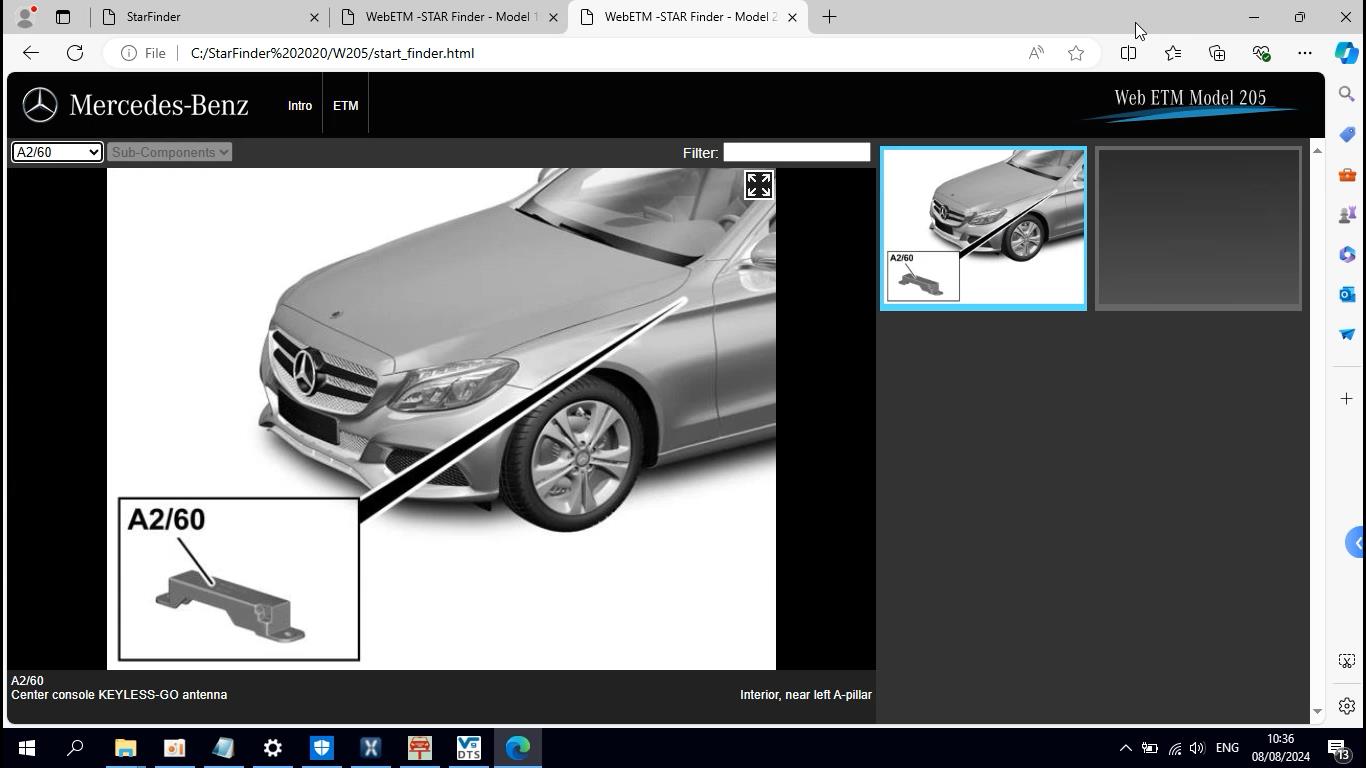The width and height of the screenshot is (1366, 768).
Task: Open the tab actions menu
Action: pyautogui.click(x=62, y=17)
